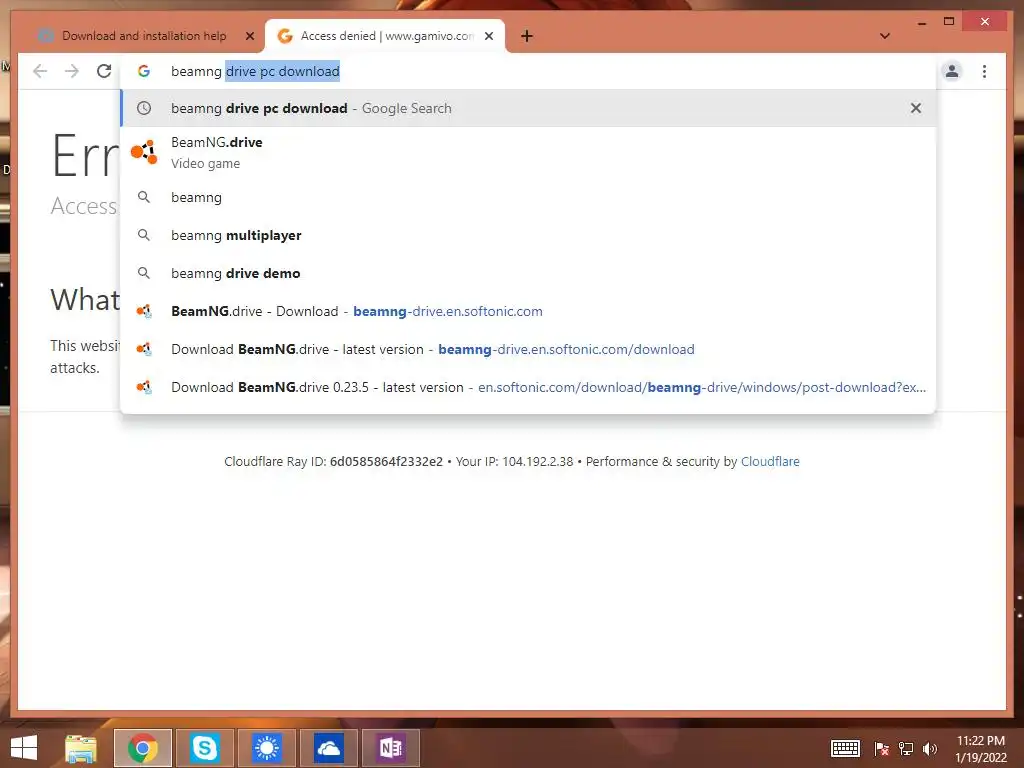
Task: Maximize the Chrome window
Action: [949, 22]
